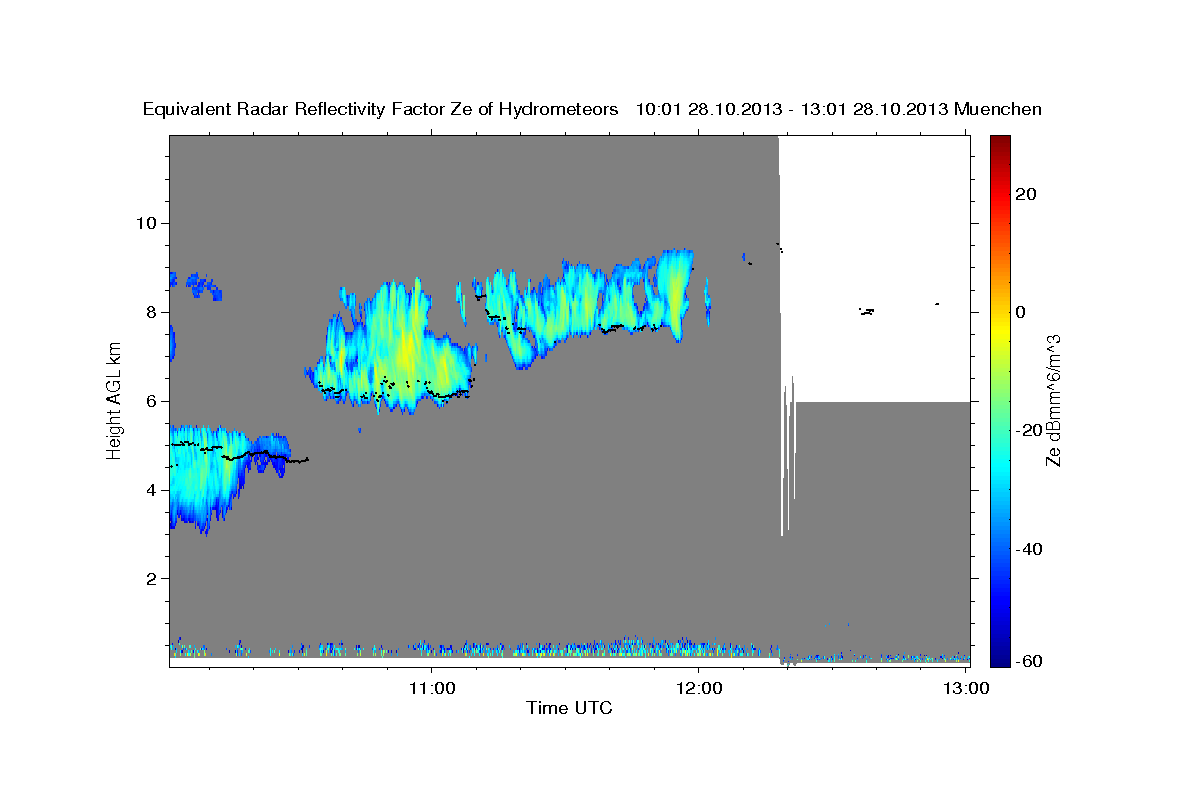
Task: Click the '10' height tick label
Action: tap(149, 222)
